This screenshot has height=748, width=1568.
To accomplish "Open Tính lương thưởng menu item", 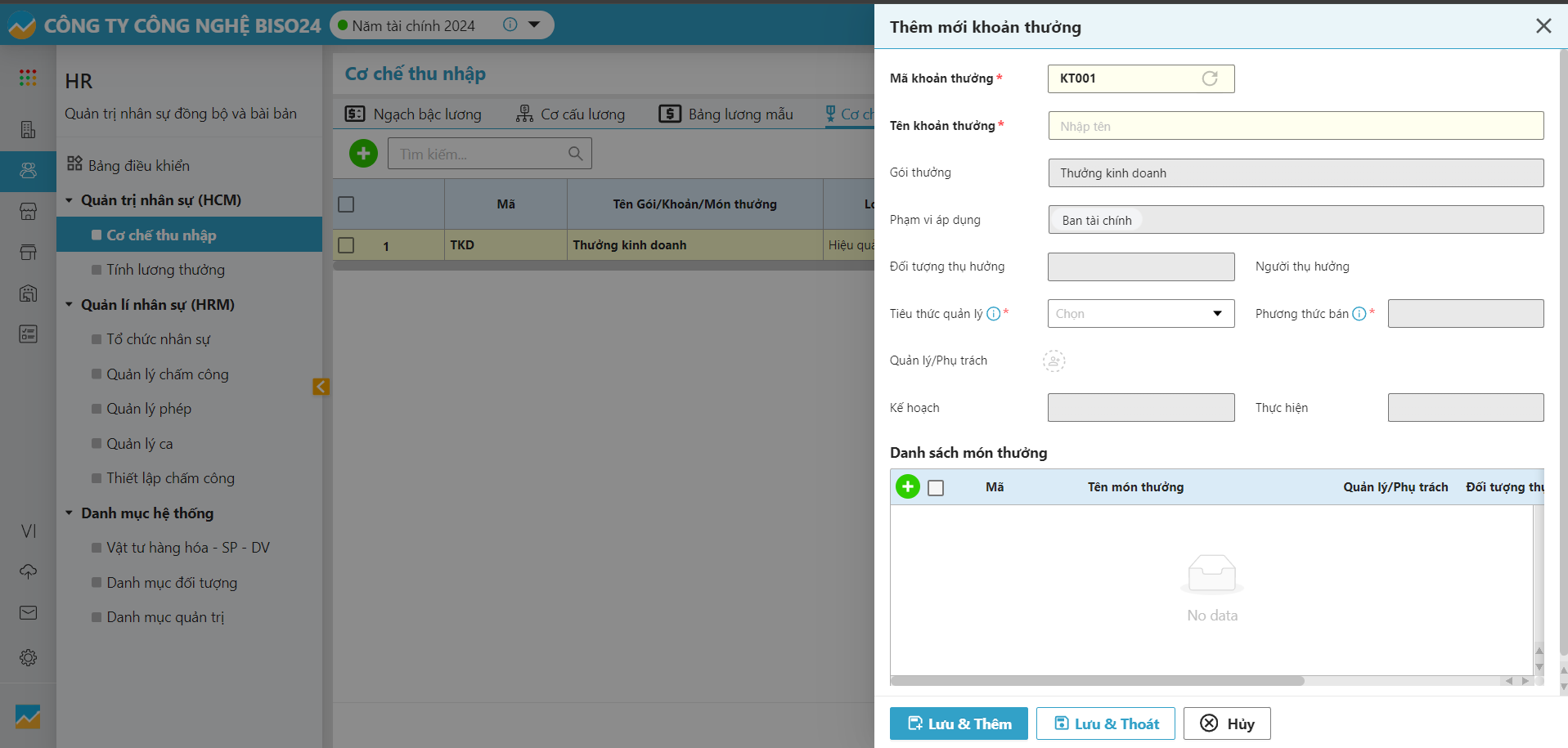I will (x=165, y=270).
